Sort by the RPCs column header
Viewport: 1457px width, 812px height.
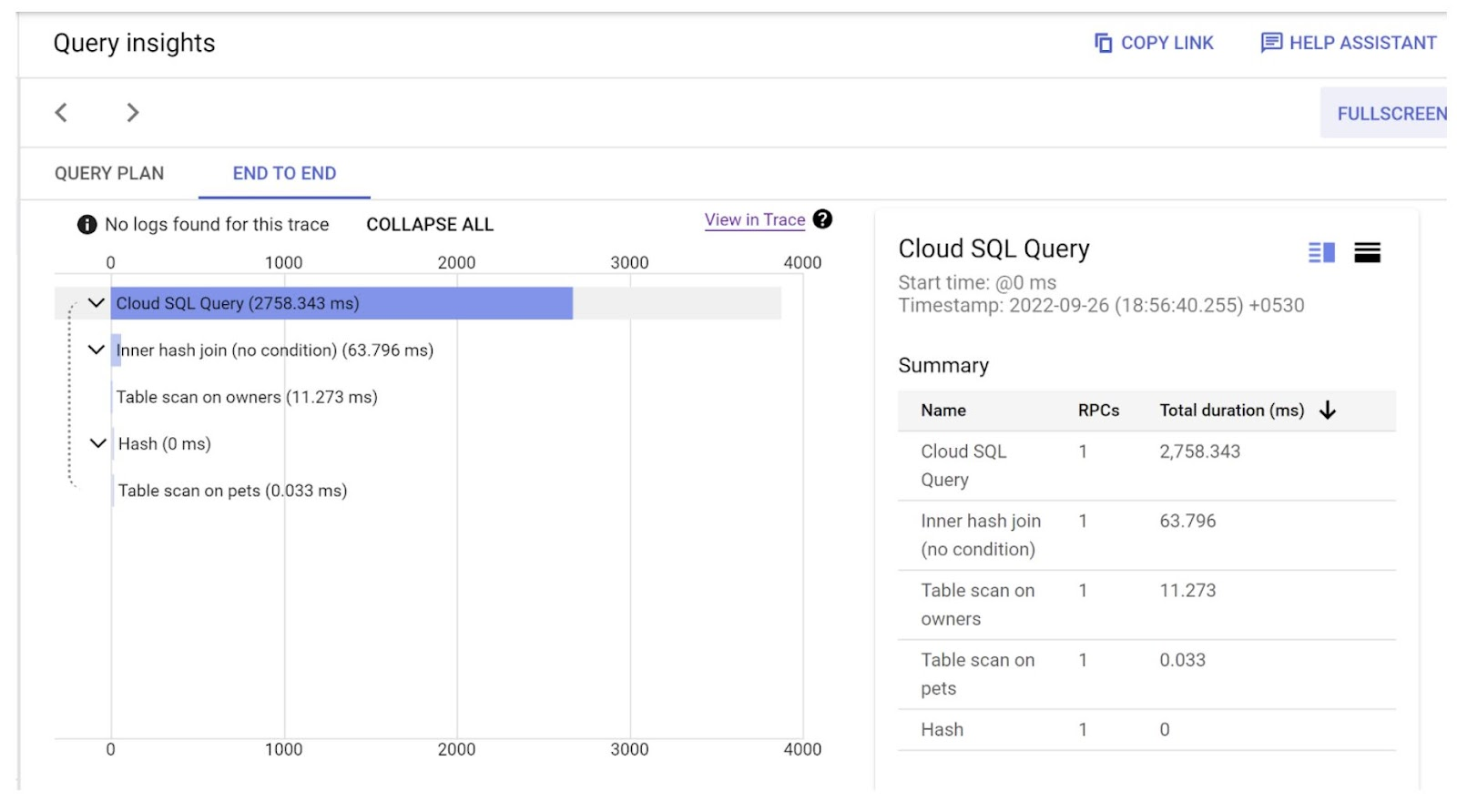click(x=1098, y=411)
